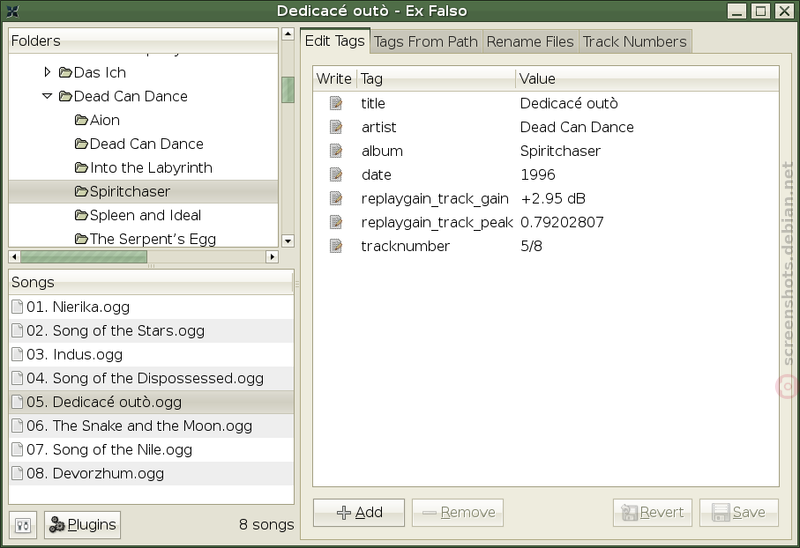Toggle the write icon for replaygain_track_gain

pos(336,198)
